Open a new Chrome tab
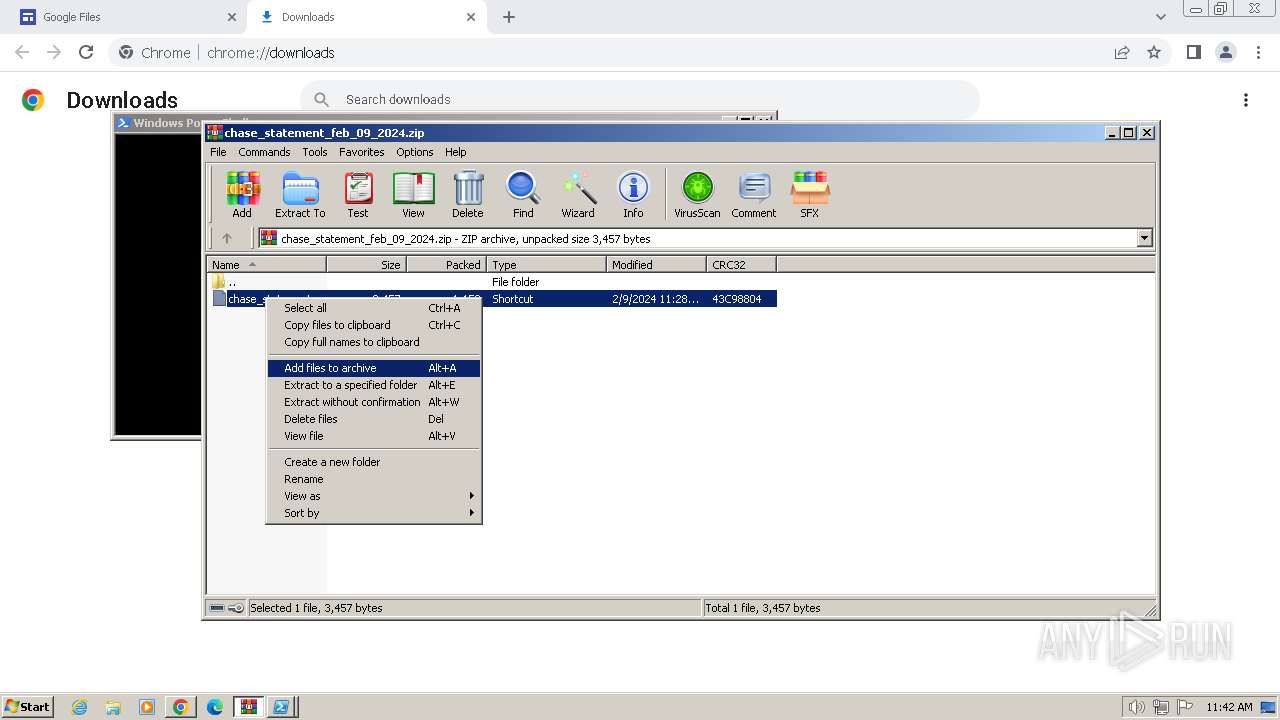The width and height of the screenshot is (1280, 720). tap(509, 17)
